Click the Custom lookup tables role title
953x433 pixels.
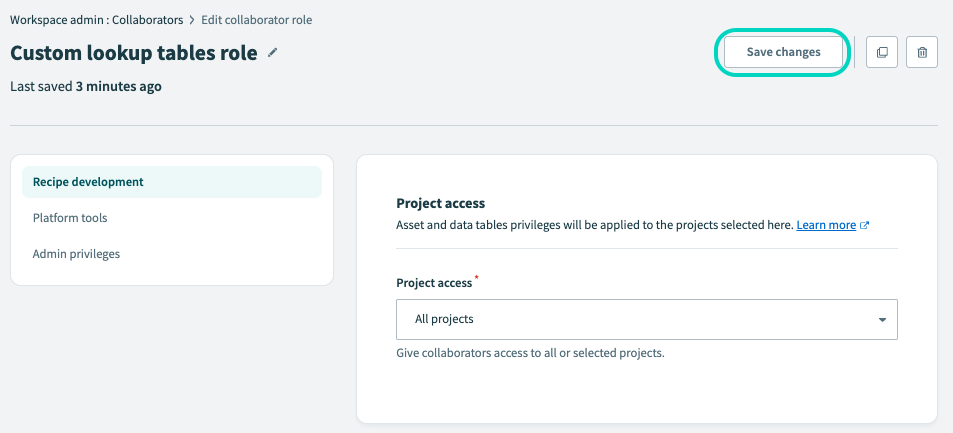point(134,53)
